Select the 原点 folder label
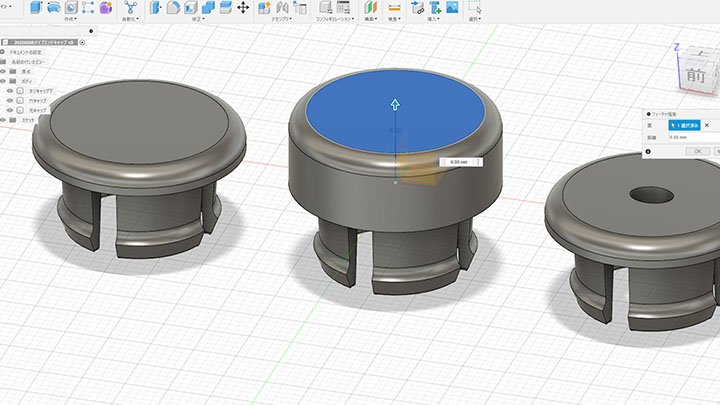The width and height of the screenshot is (720, 405). (x=26, y=72)
